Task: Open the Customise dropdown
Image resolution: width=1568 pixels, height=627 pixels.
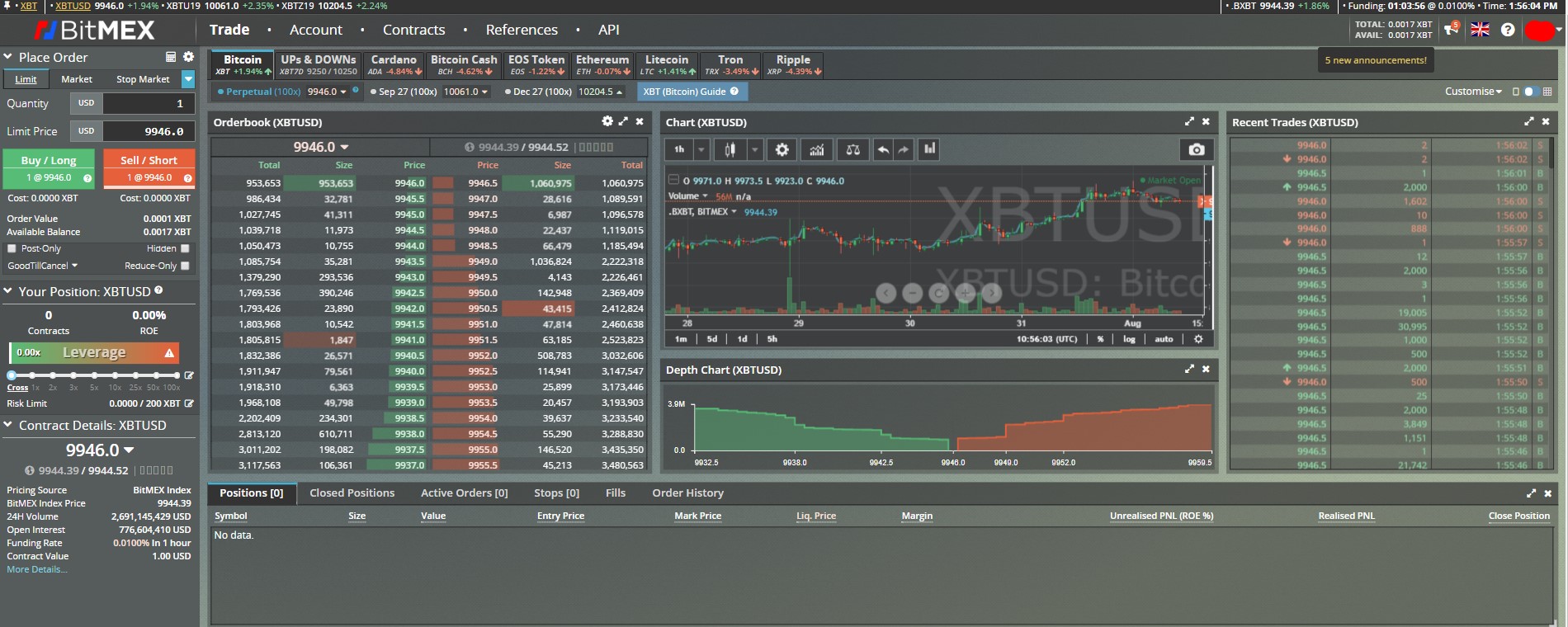Action: (x=1473, y=92)
